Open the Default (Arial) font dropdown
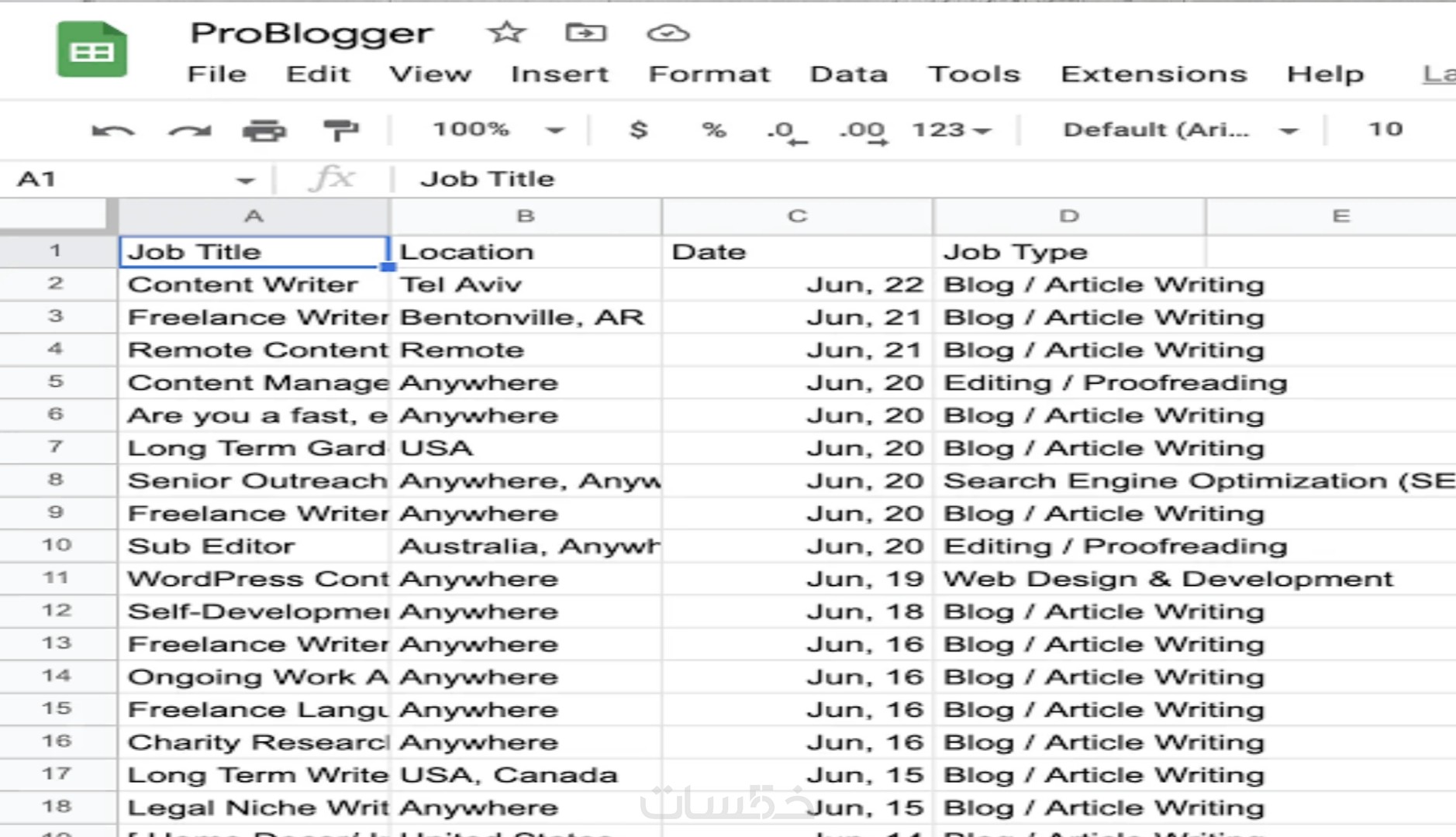Image resolution: width=1456 pixels, height=837 pixels. pos(1180,129)
